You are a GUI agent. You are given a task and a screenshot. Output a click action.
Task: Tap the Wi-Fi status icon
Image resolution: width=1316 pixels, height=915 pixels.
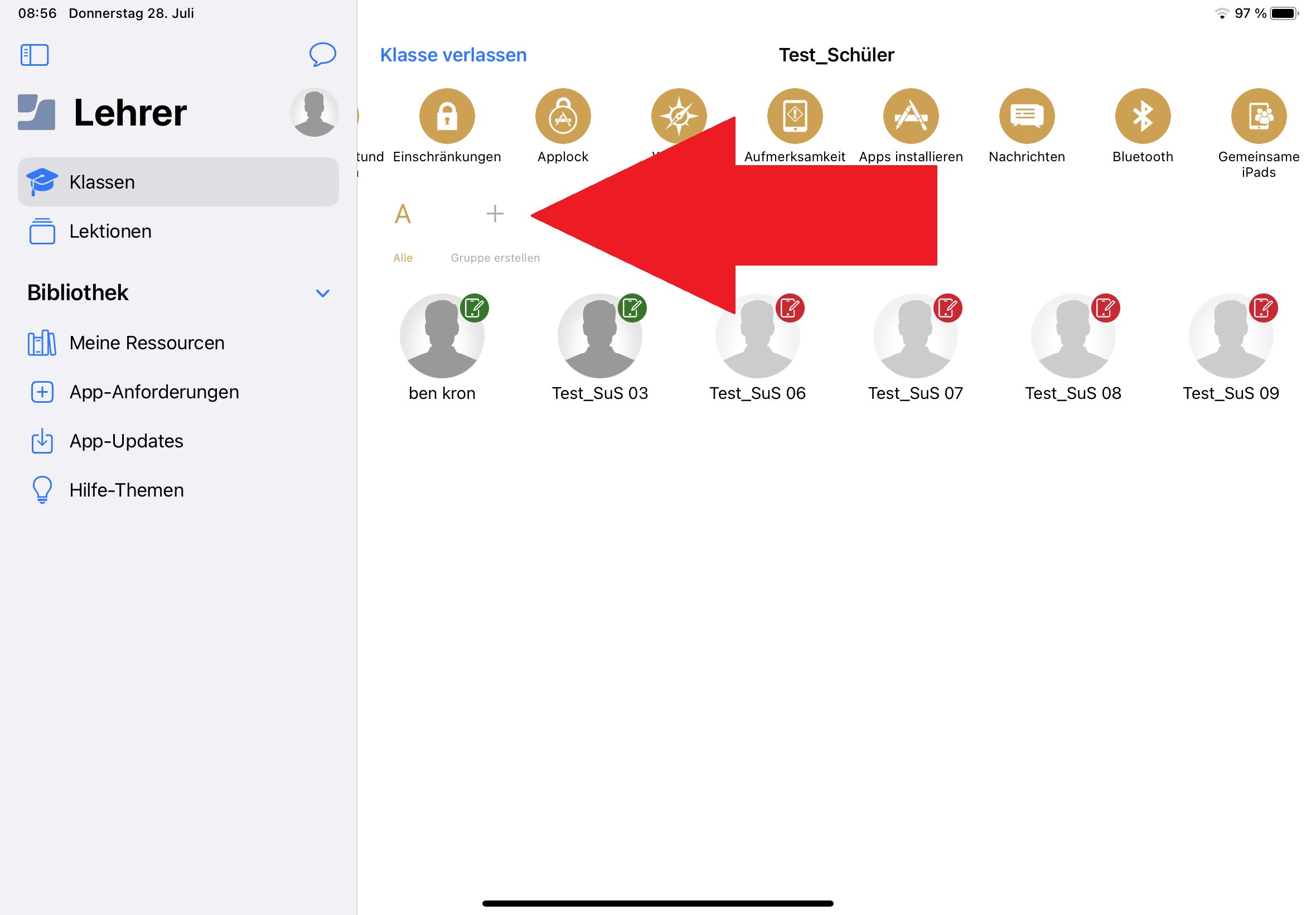(x=1221, y=13)
